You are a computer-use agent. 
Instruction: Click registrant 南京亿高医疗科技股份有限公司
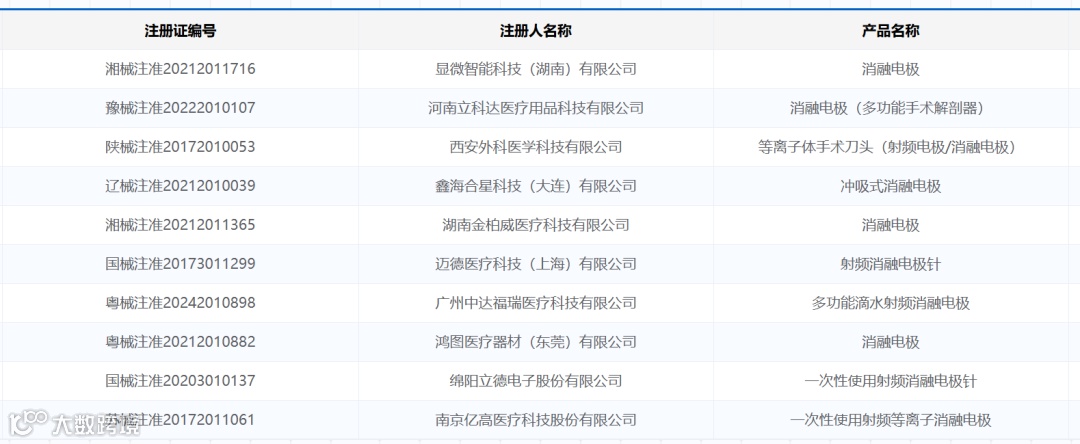tap(536, 420)
